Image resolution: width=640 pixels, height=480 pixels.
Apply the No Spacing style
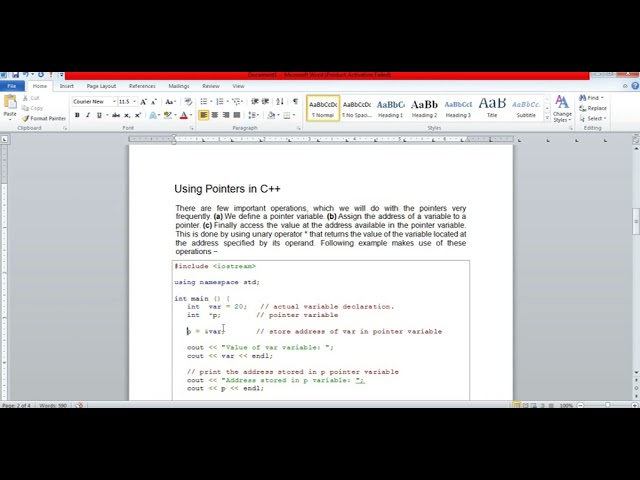click(357, 109)
